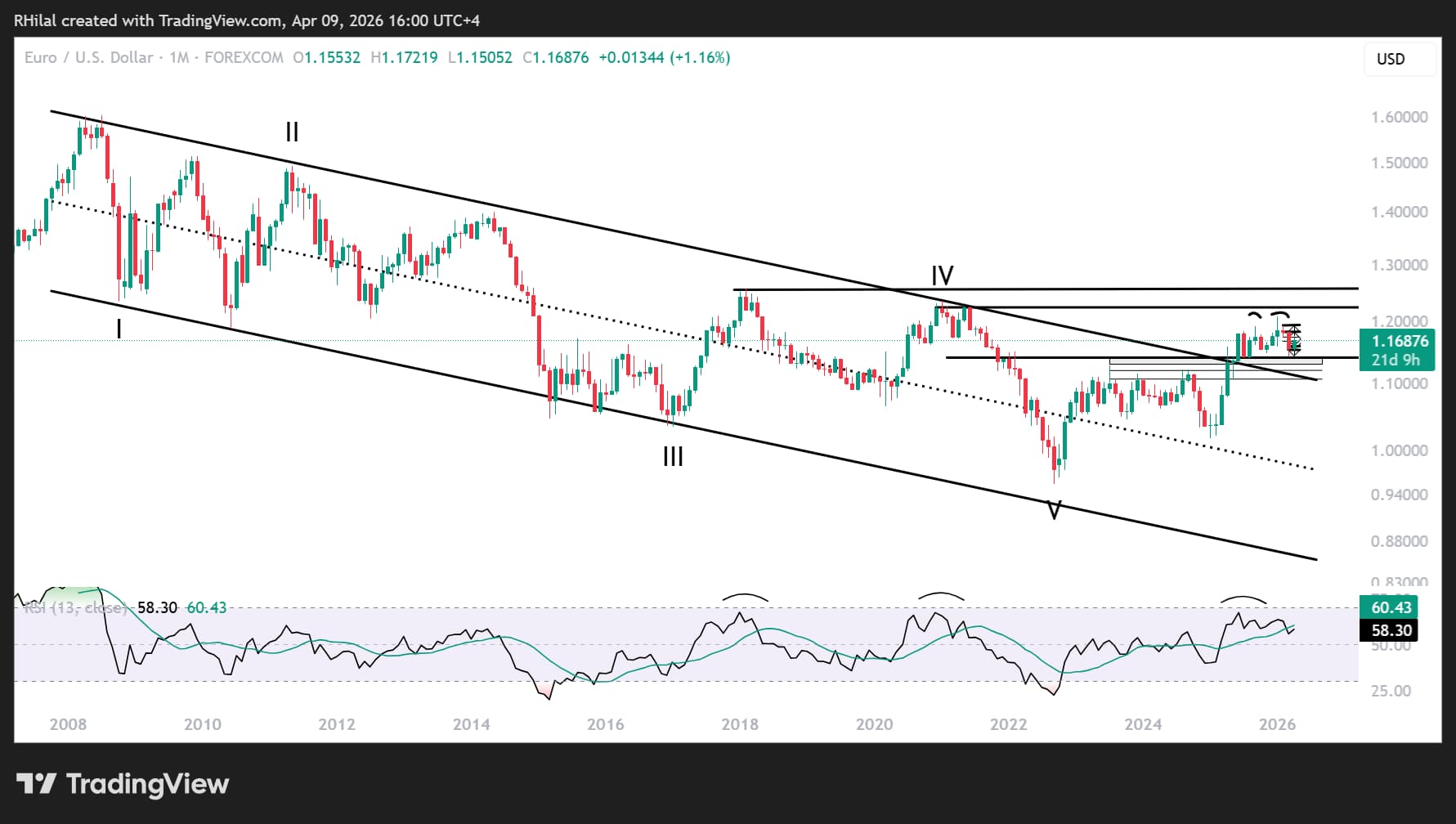The image size is (1456, 824).
Task: Click the green RSI value tag 60.43
Action: 1391,607
